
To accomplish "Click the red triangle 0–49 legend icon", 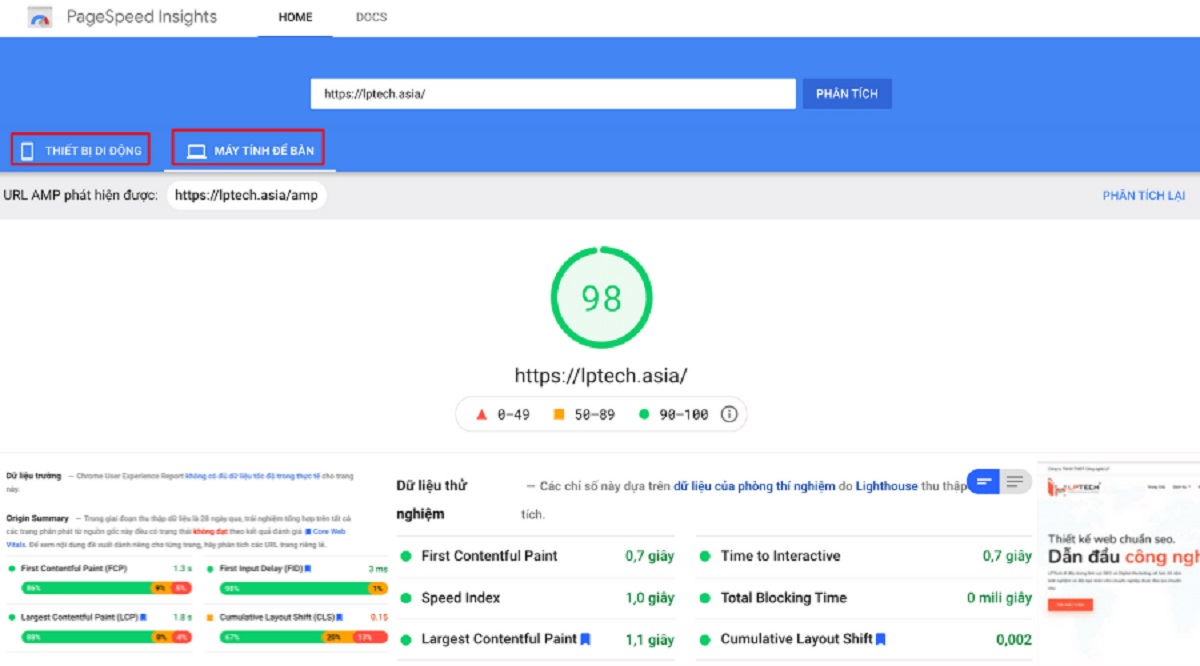I will point(480,414).
